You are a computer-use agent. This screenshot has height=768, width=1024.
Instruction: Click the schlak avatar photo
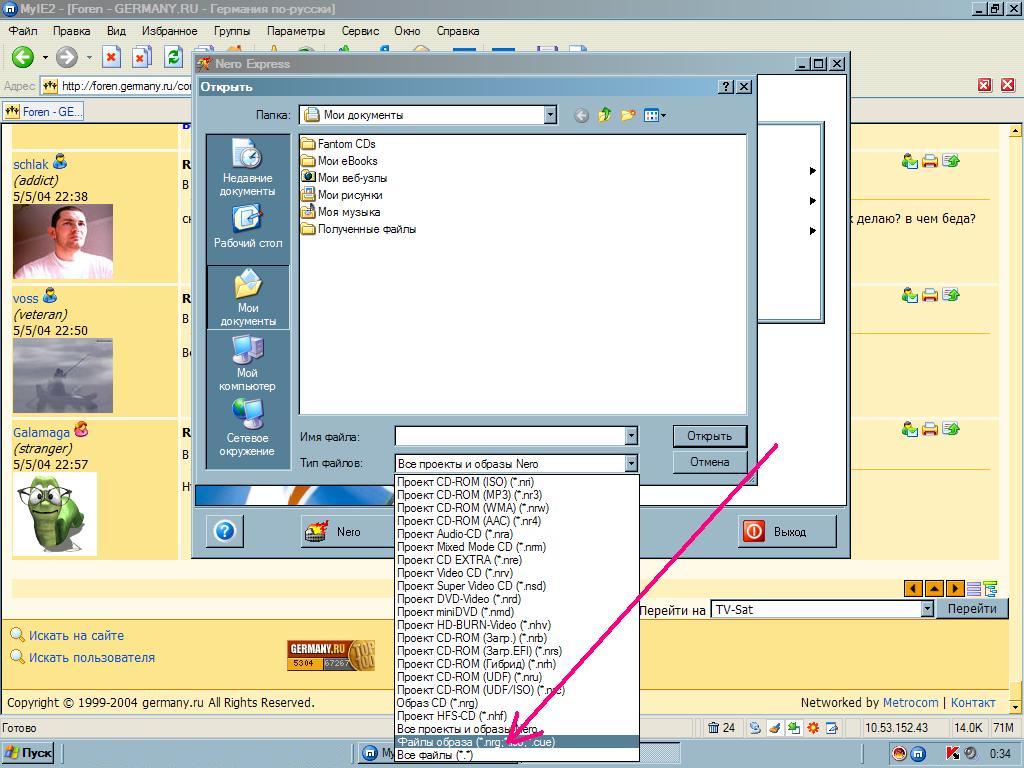(x=63, y=242)
